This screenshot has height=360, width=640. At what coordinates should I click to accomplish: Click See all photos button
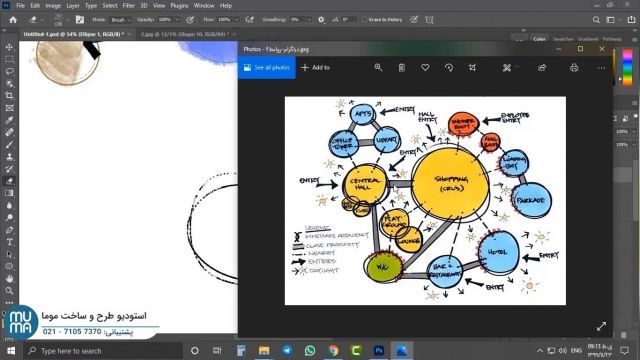(267, 68)
